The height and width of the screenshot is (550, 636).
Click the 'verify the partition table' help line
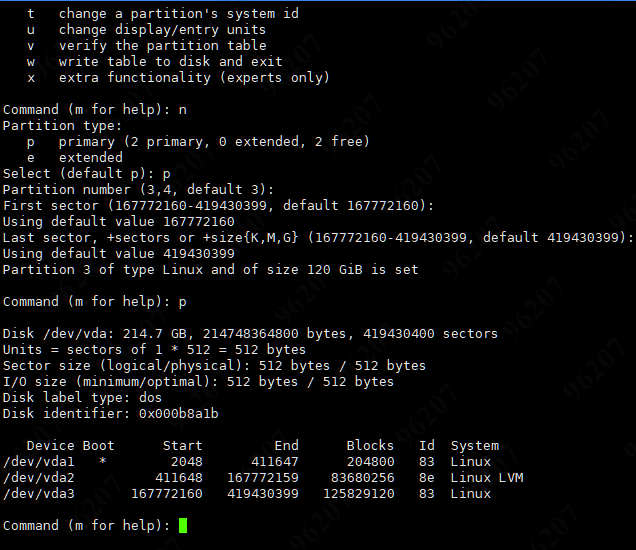coord(162,46)
